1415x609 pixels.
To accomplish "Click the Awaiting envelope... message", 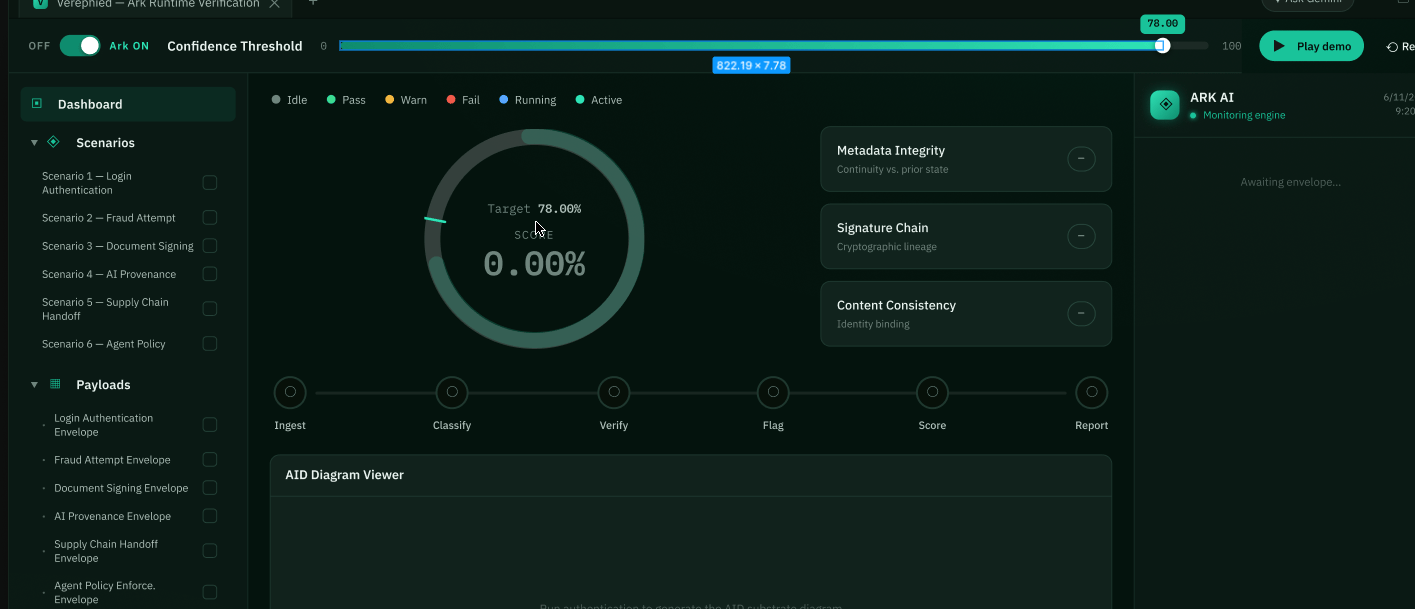I will click(1290, 182).
